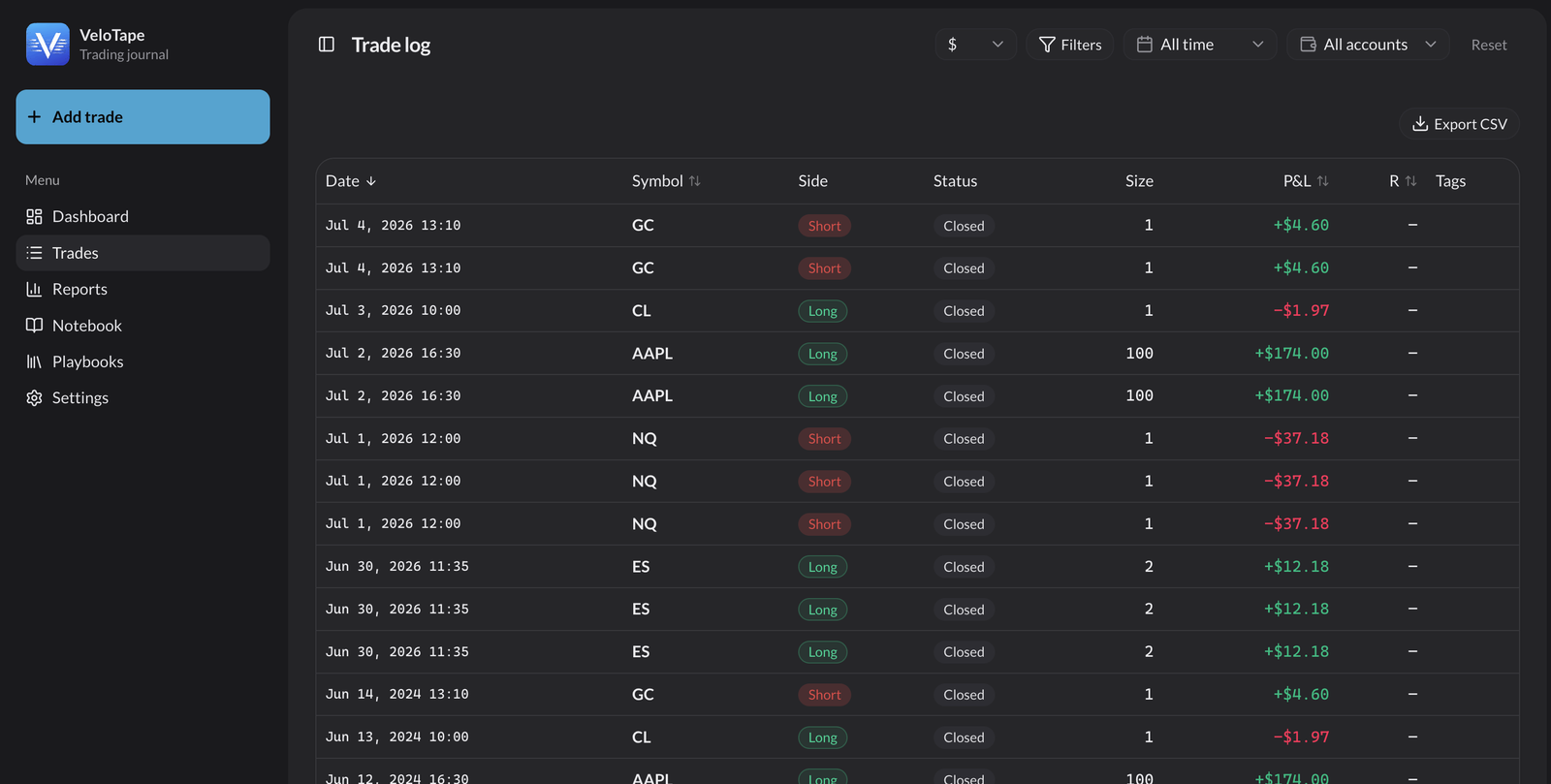Open Notebook from the sidebar

click(x=142, y=326)
